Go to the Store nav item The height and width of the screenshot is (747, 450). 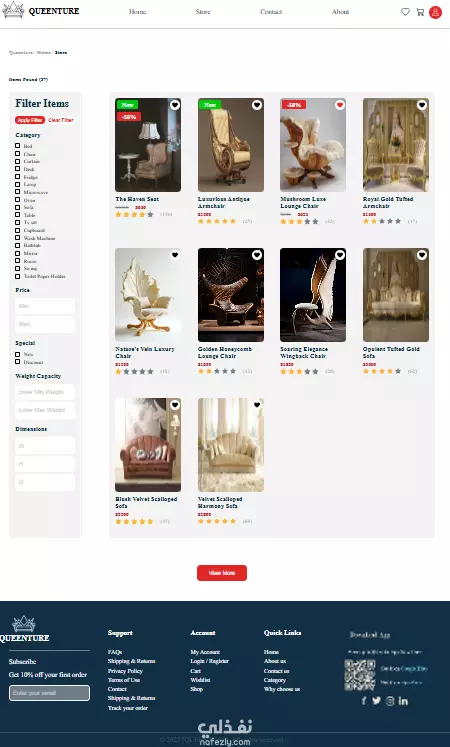coord(203,12)
